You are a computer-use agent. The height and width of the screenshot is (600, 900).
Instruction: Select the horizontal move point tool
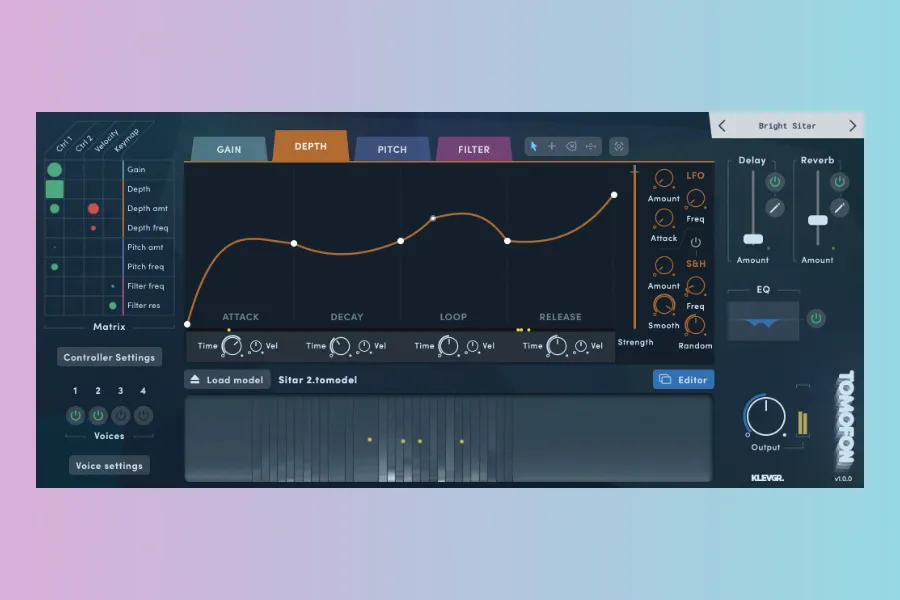[x=591, y=146]
